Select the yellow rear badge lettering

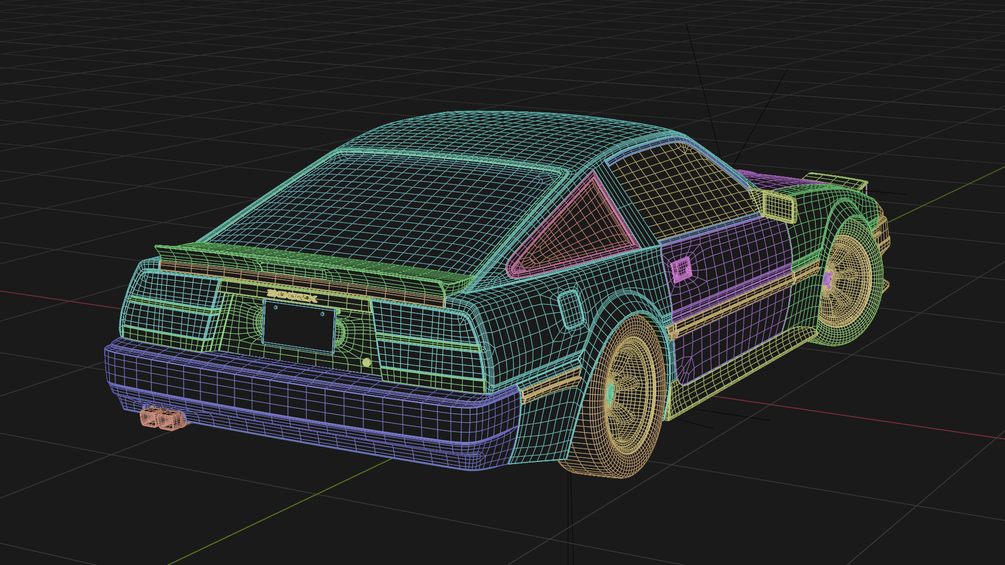pos(292,296)
